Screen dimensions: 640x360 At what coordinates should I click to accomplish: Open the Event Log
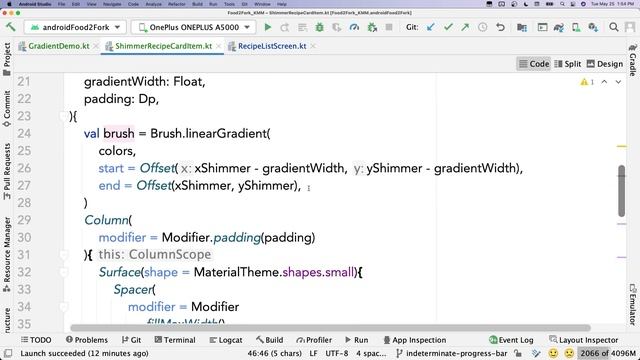pyautogui.click(x=511, y=340)
